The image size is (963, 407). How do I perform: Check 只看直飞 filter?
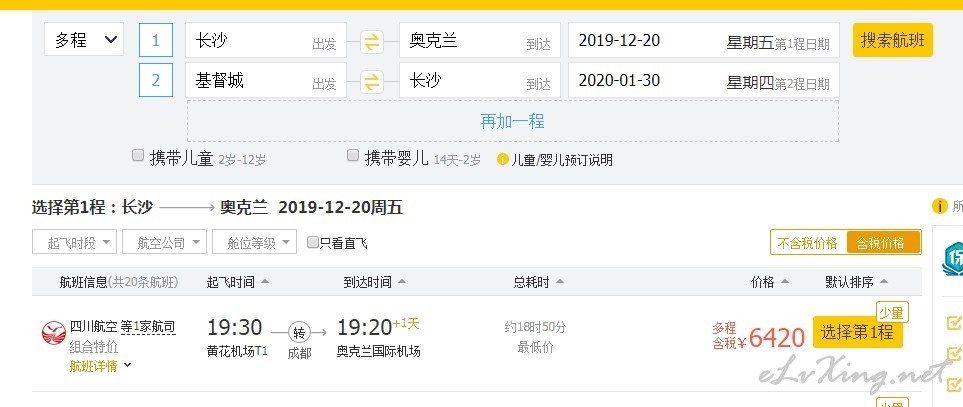point(313,242)
